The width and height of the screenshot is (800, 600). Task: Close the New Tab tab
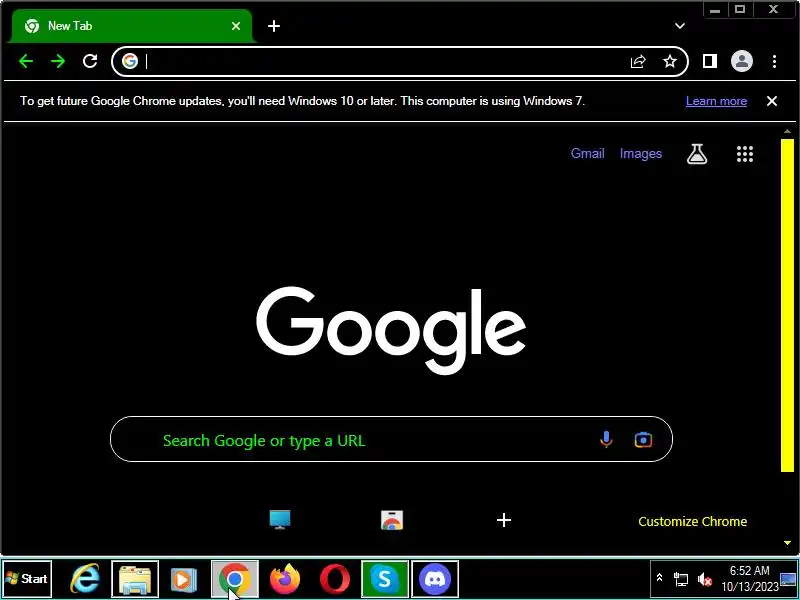[236, 26]
